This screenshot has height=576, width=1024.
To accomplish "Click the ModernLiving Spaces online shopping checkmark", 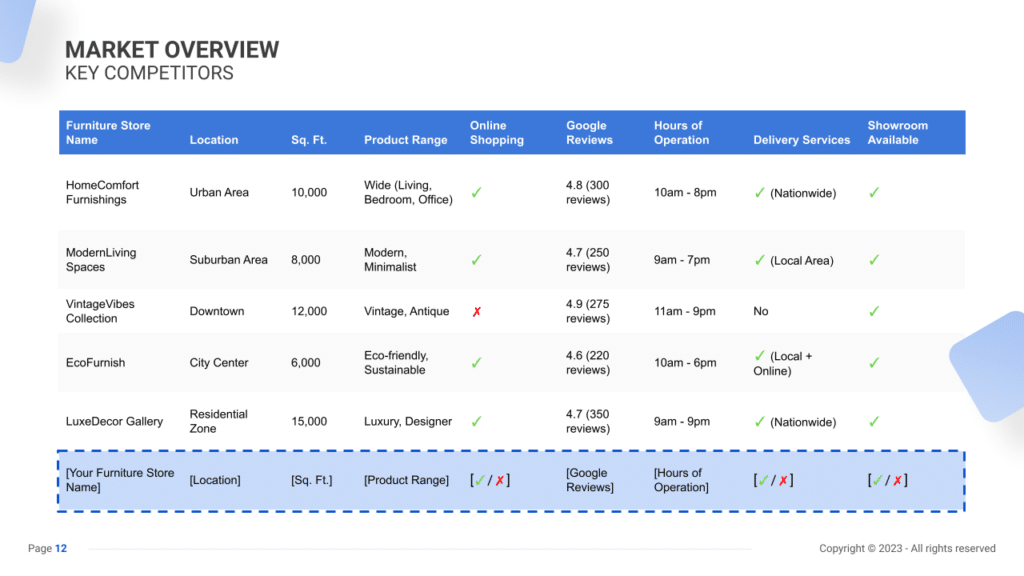I will tap(477, 260).
